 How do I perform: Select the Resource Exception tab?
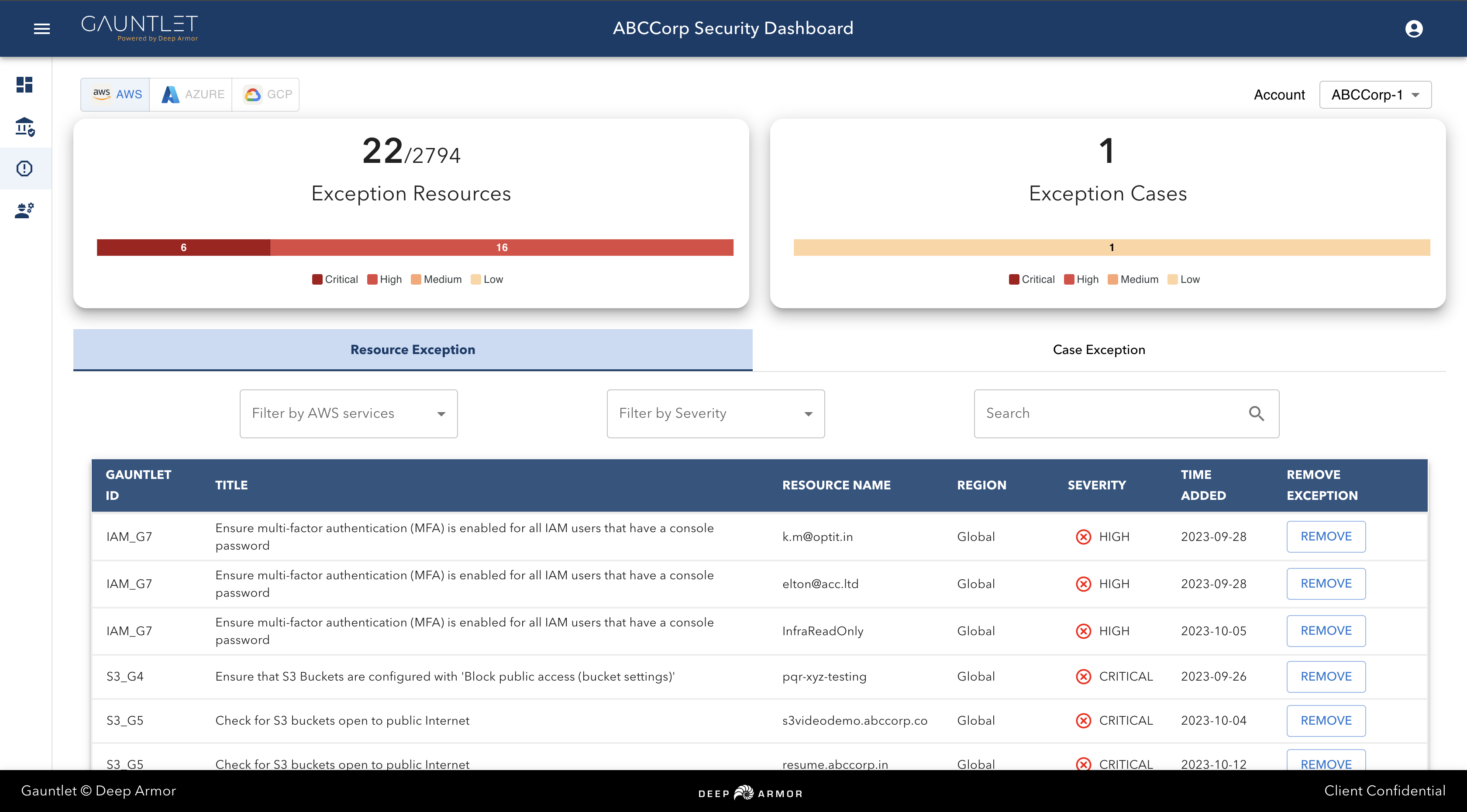tap(412, 349)
